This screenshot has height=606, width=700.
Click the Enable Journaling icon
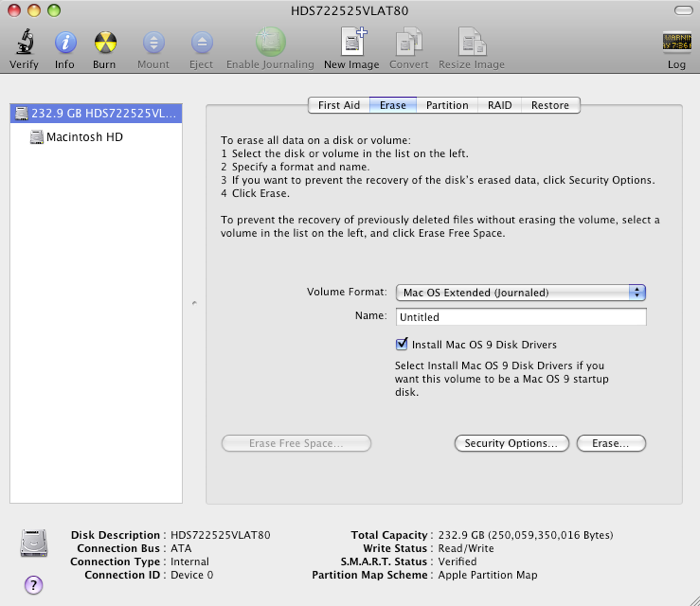pos(270,42)
